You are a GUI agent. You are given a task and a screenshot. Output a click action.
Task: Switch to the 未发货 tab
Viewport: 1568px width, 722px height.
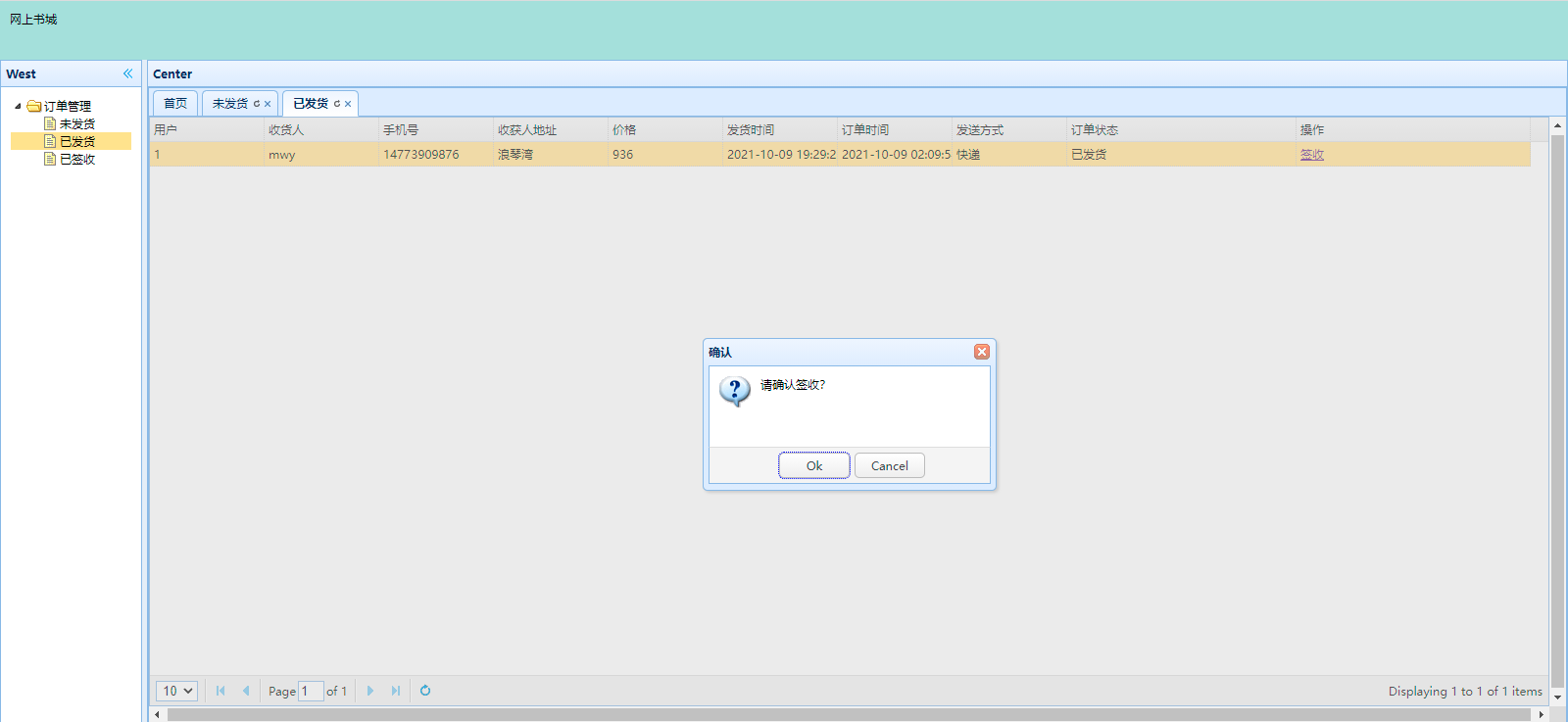[x=230, y=103]
